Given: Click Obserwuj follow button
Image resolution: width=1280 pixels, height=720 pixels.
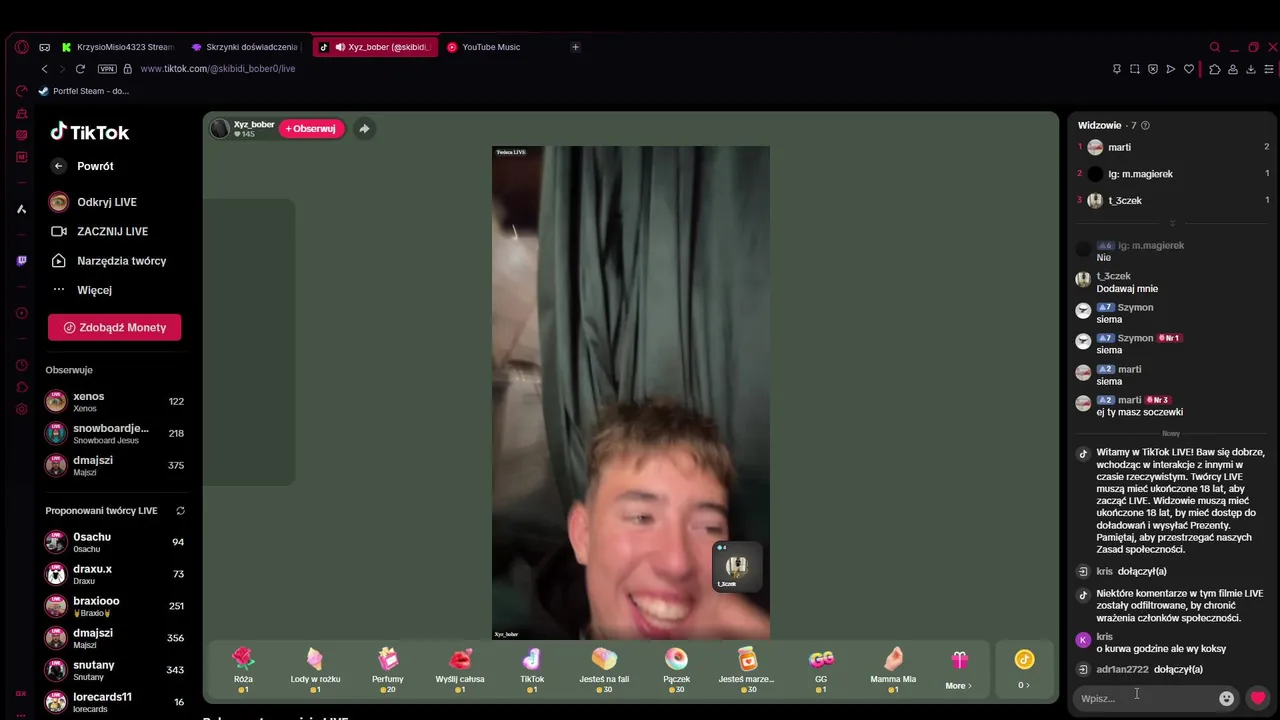Looking at the screenshot, I should pyautogui.click(x=311, y=128).
